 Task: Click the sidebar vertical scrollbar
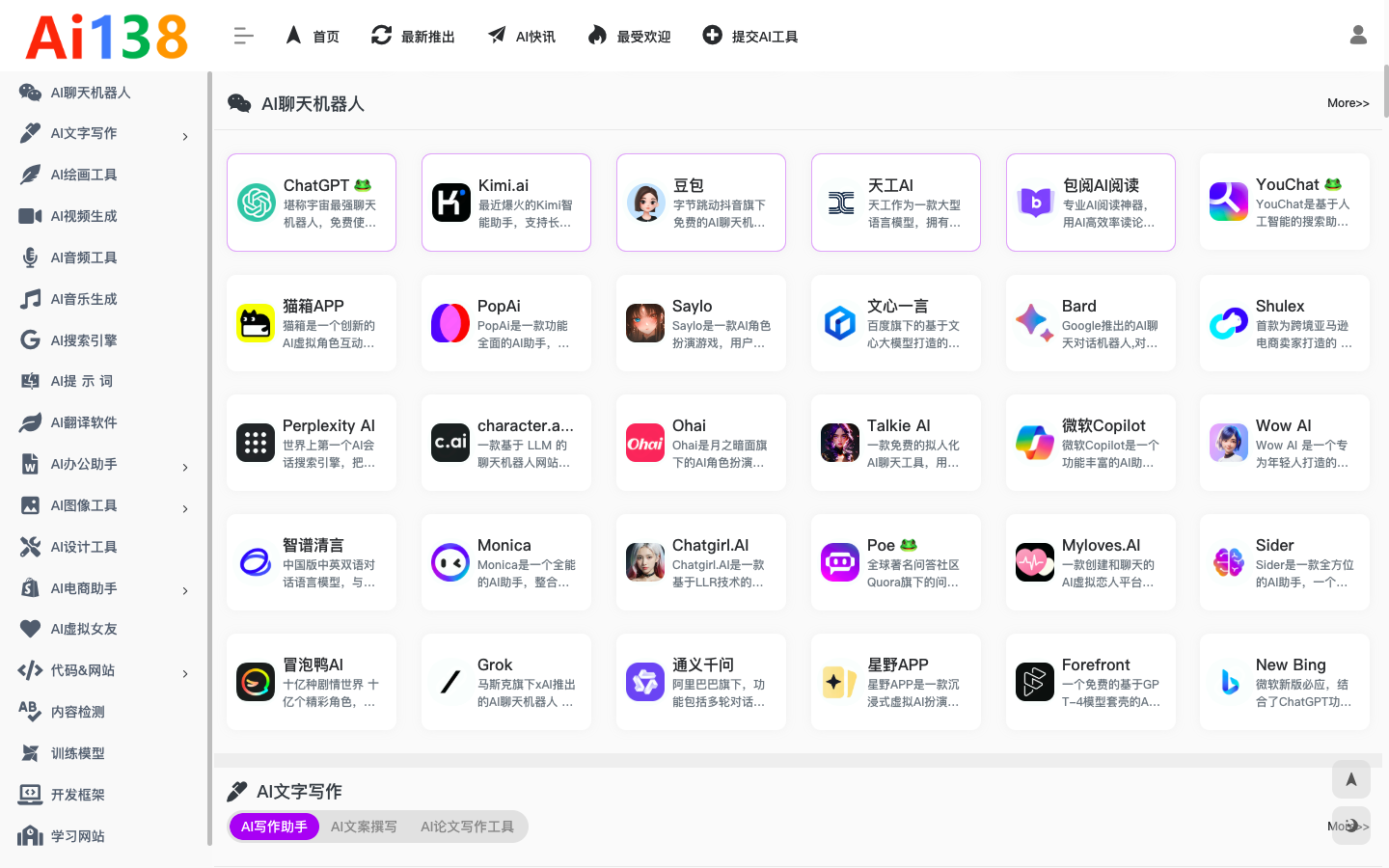click(x=209, y=458)
